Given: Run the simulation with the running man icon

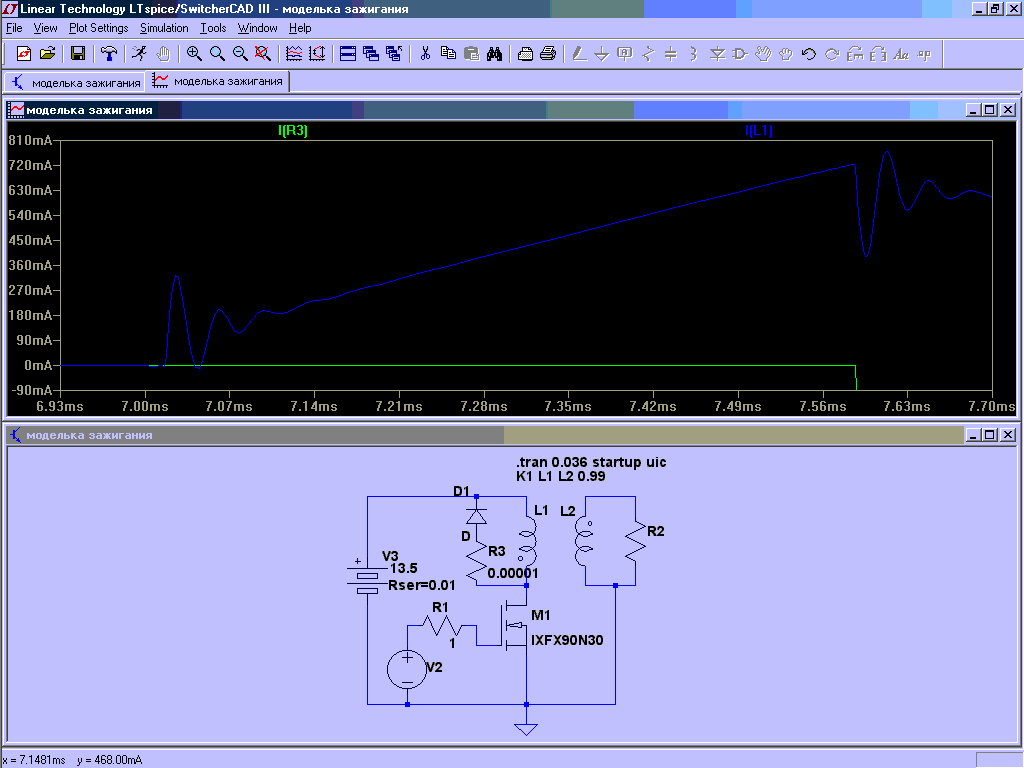Looking at the screenshot, I should [139, 54].
